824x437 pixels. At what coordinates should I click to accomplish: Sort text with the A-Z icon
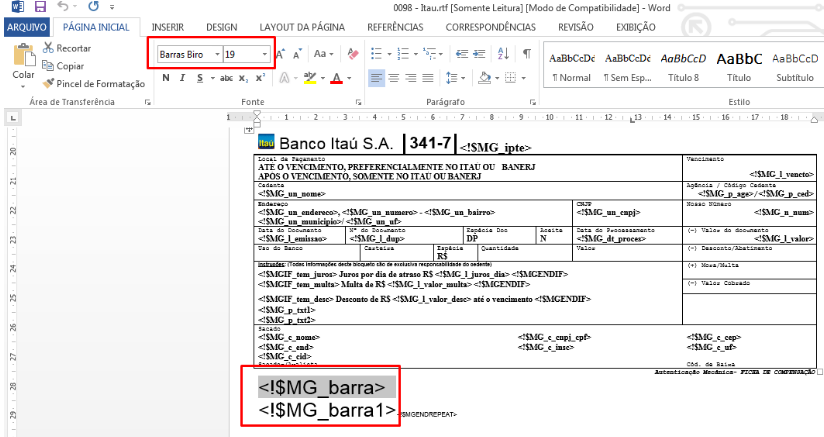[x=503, y=54]
